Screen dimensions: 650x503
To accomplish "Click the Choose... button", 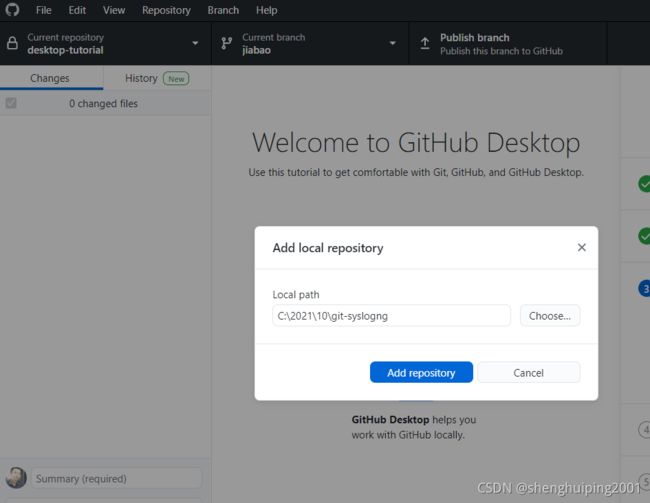I will pyautogui.click(x=550, y=316).
